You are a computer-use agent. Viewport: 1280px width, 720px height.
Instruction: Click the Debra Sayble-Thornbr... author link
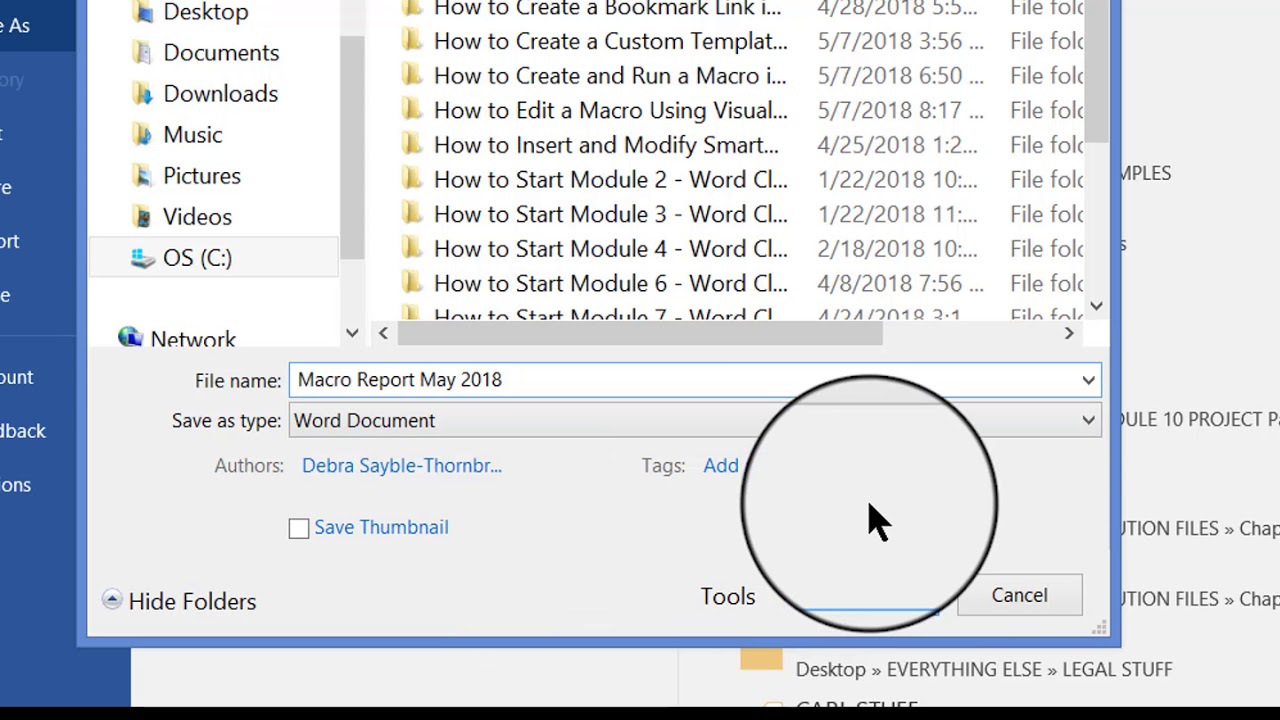(401, 466)
